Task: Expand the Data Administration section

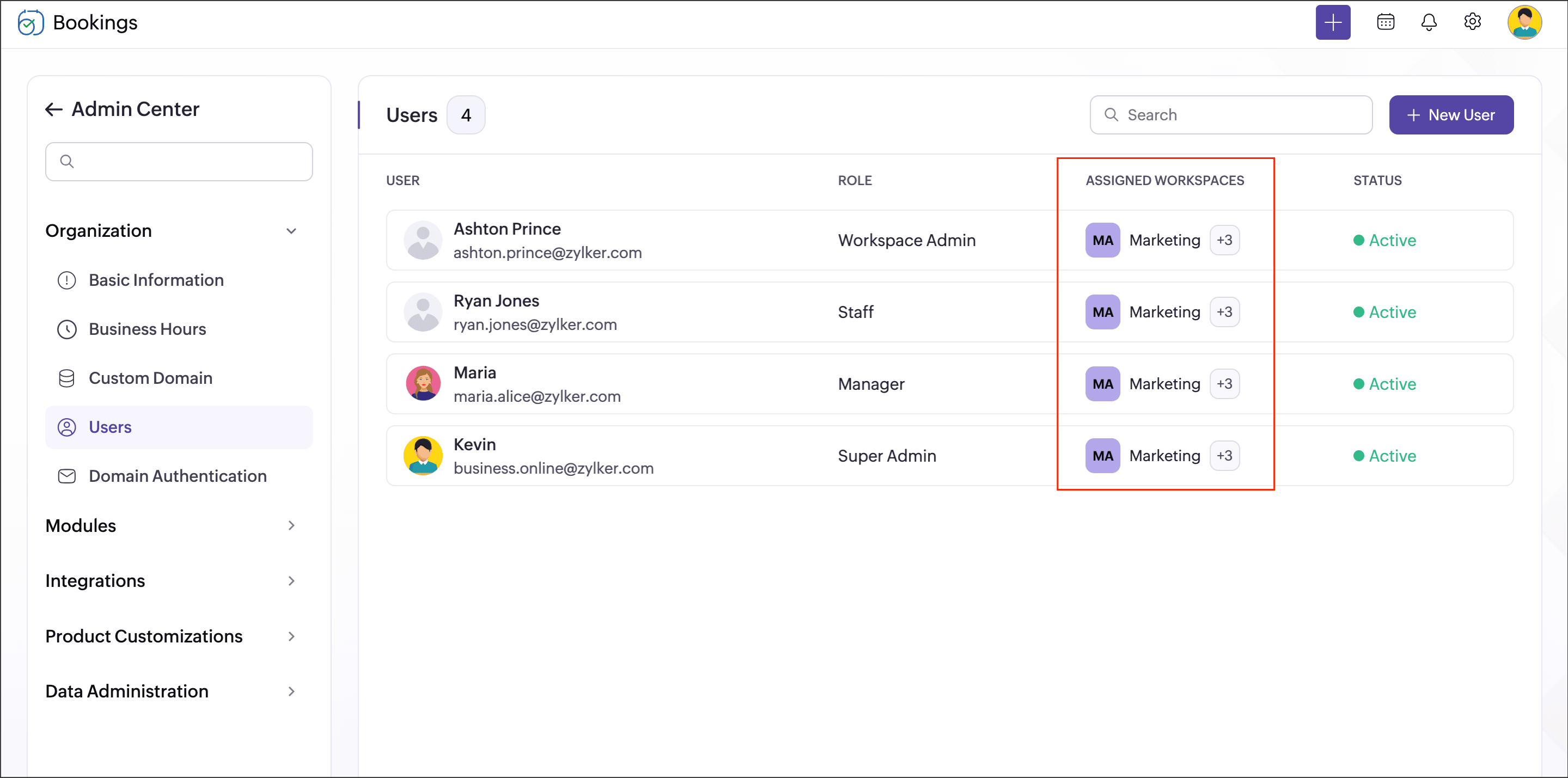Action: 291,691
